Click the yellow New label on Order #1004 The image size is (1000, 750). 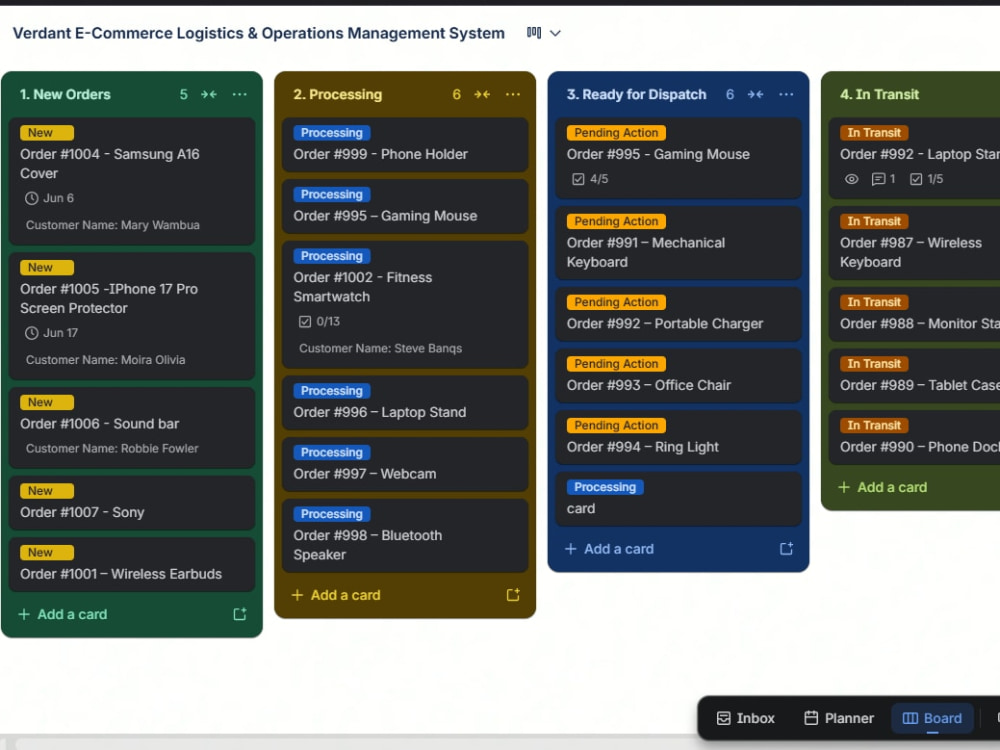point(47,133)
